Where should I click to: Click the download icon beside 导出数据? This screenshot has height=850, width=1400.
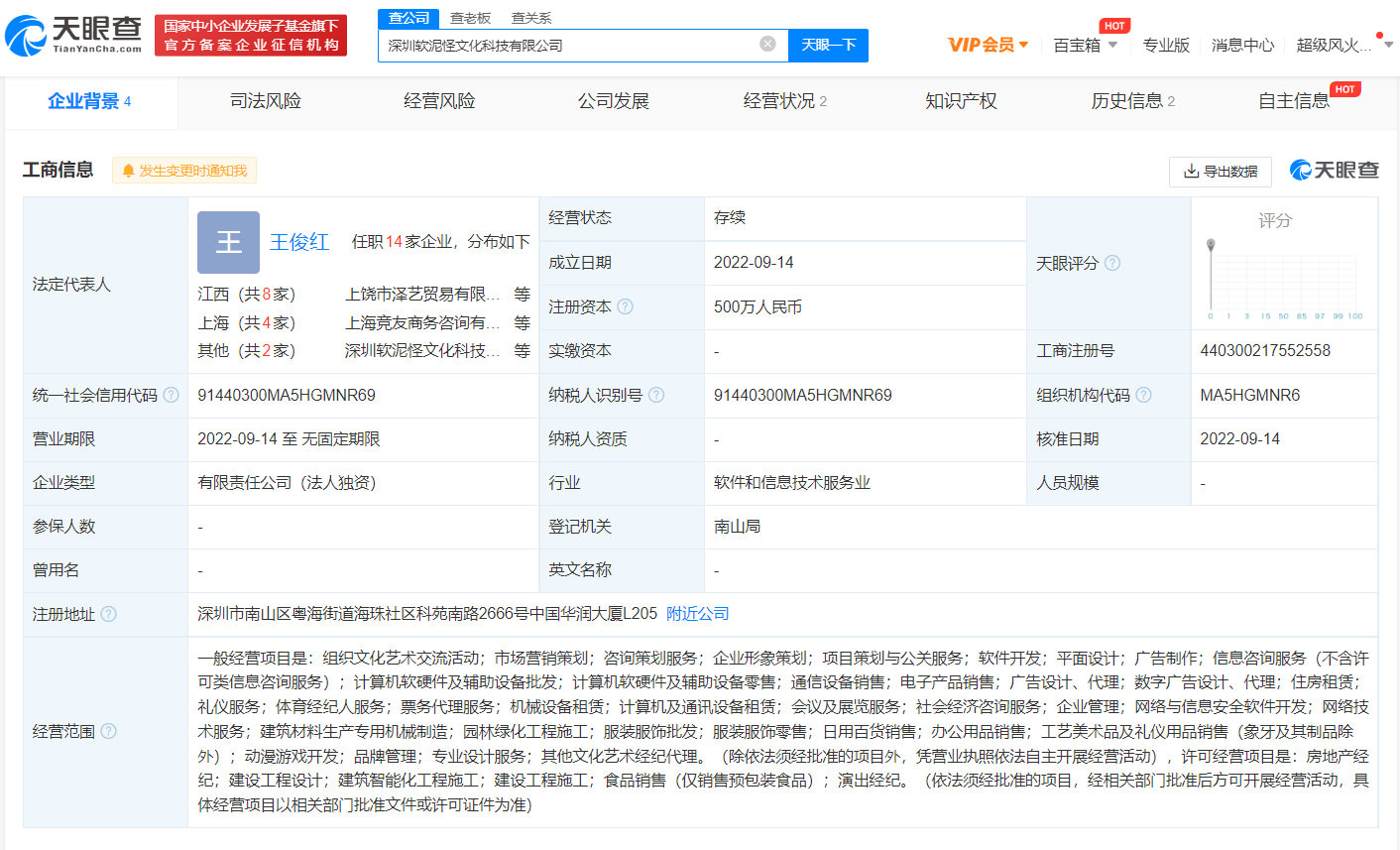tap(1192, 171)
